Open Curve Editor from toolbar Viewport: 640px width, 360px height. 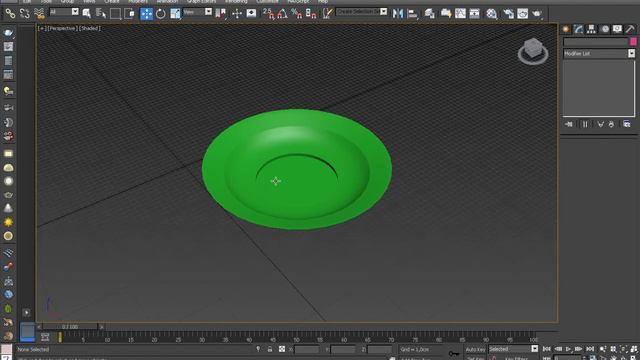[460, 14]
